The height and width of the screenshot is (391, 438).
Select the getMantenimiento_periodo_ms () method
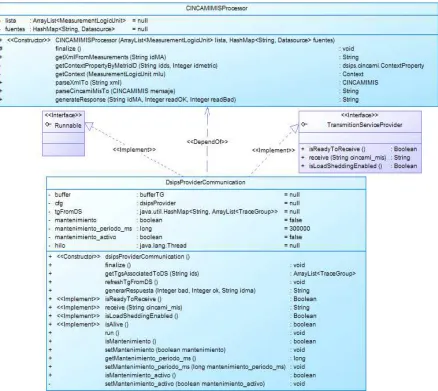click(150, 358)
